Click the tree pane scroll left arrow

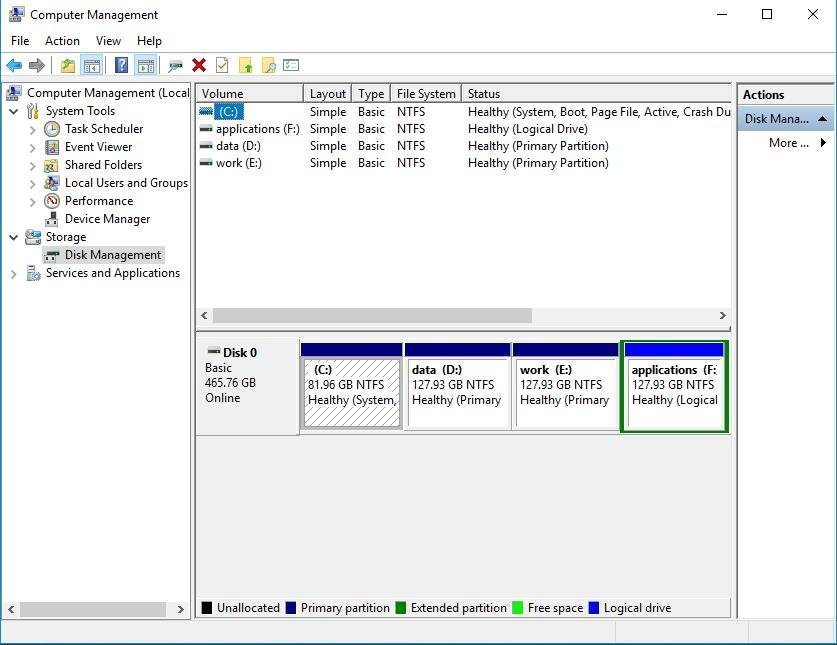pos(11,609)
